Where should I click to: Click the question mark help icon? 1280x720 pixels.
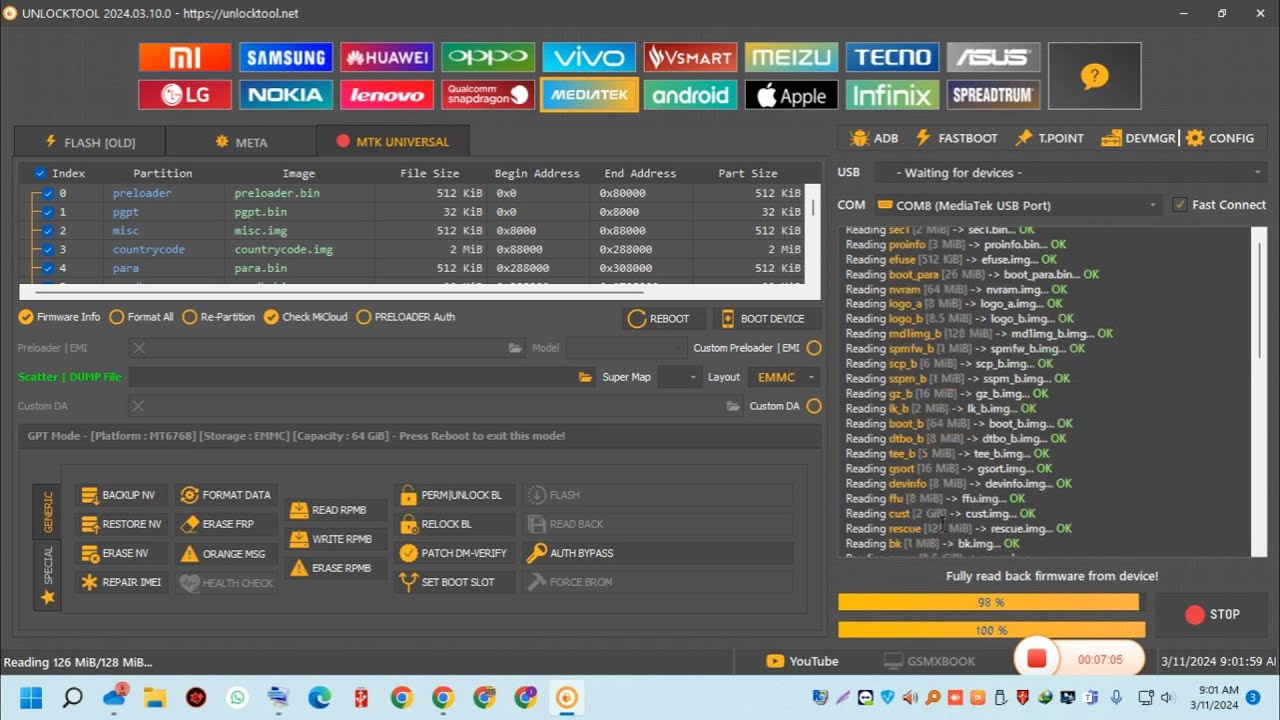(x=1094, y=75)
